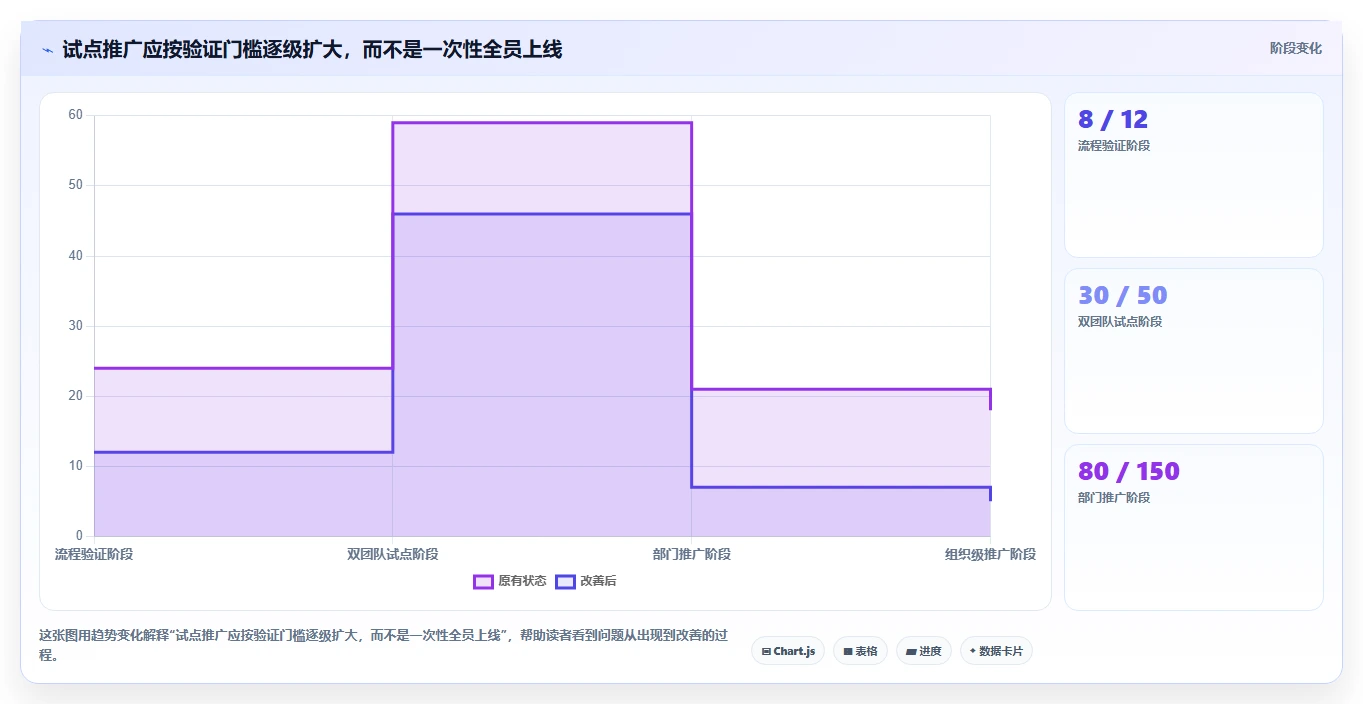This screenshot has height=704, width=1363.
Task: Click the y-axis value 10
Action: click(x=75, y=466)
